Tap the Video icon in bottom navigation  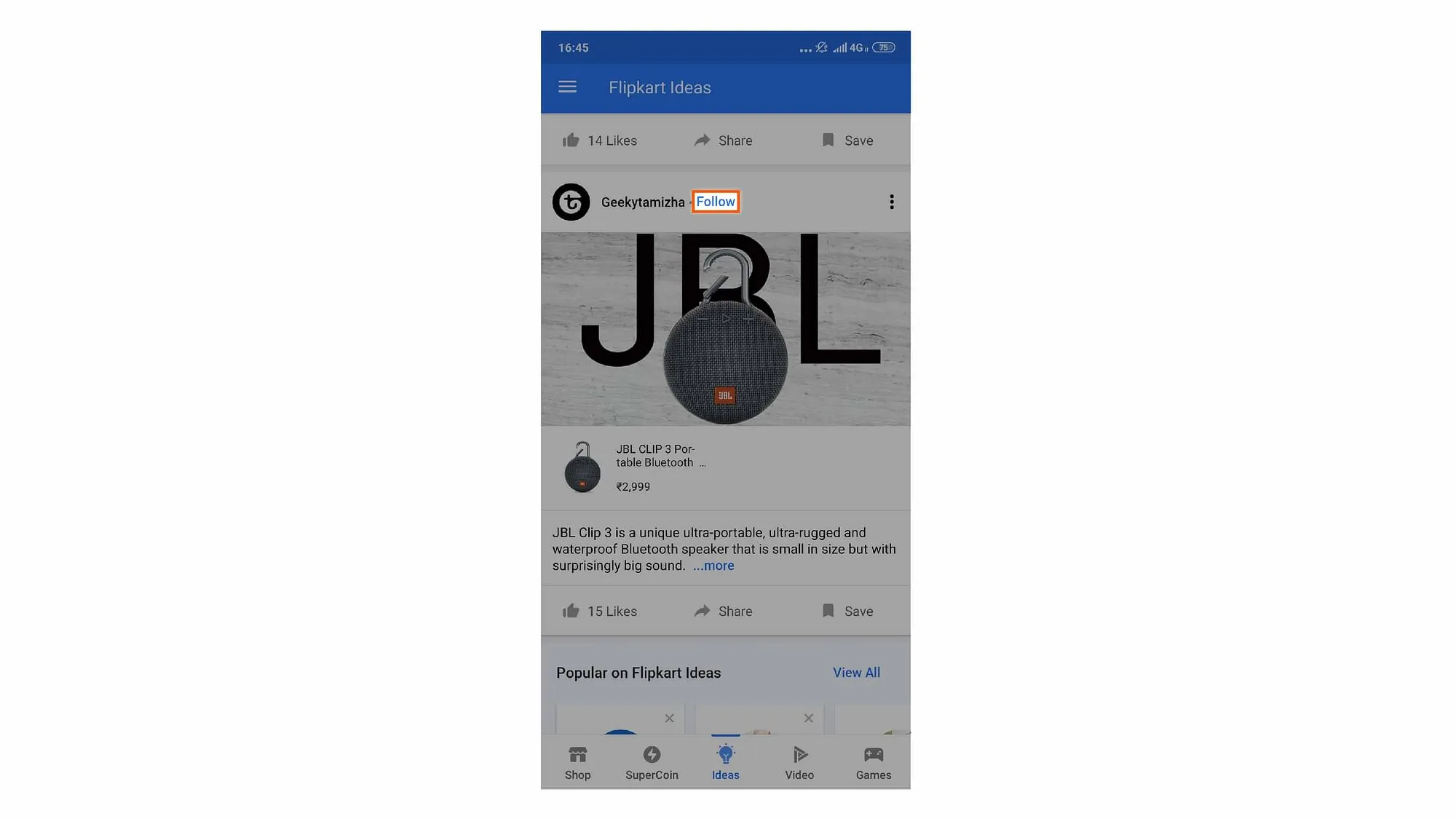pyautogui.click(x=800, y=762)
